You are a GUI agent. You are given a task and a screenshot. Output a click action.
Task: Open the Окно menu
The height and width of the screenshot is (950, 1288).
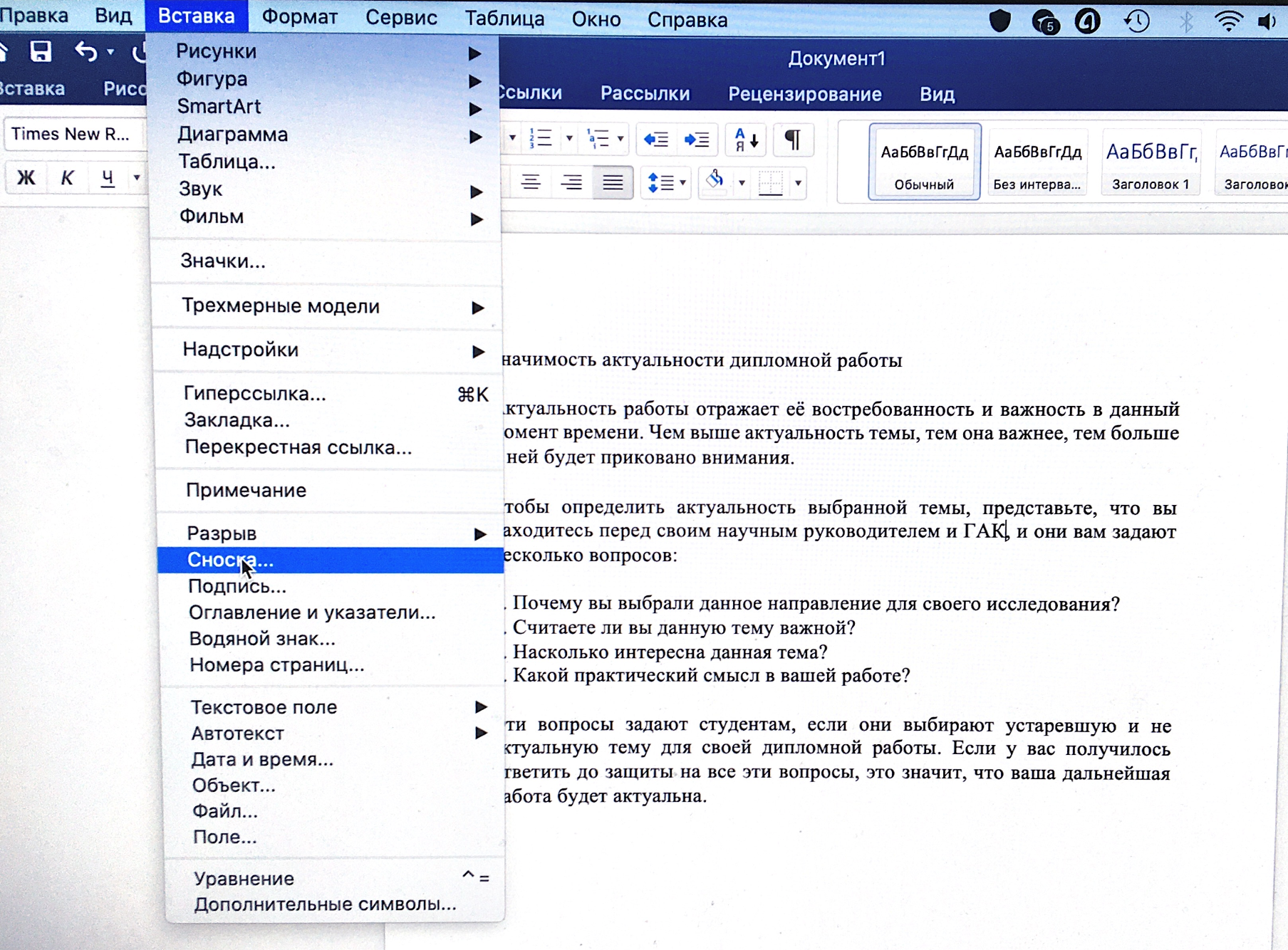[x=596, y=19]
